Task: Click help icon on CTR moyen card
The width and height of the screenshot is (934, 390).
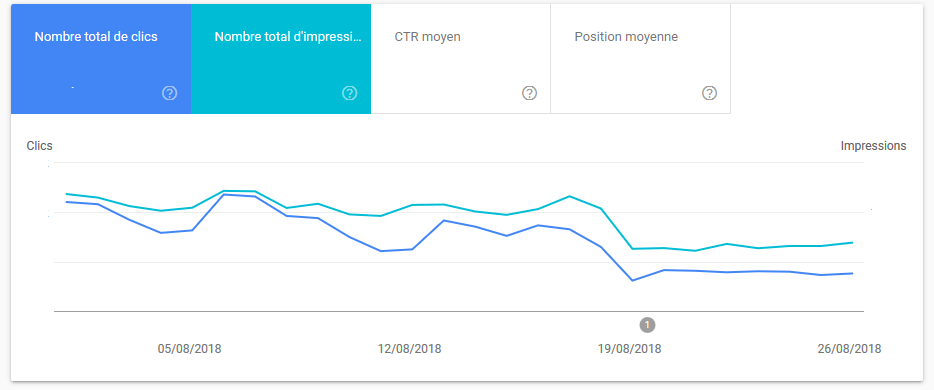Action: click(530, 93)
